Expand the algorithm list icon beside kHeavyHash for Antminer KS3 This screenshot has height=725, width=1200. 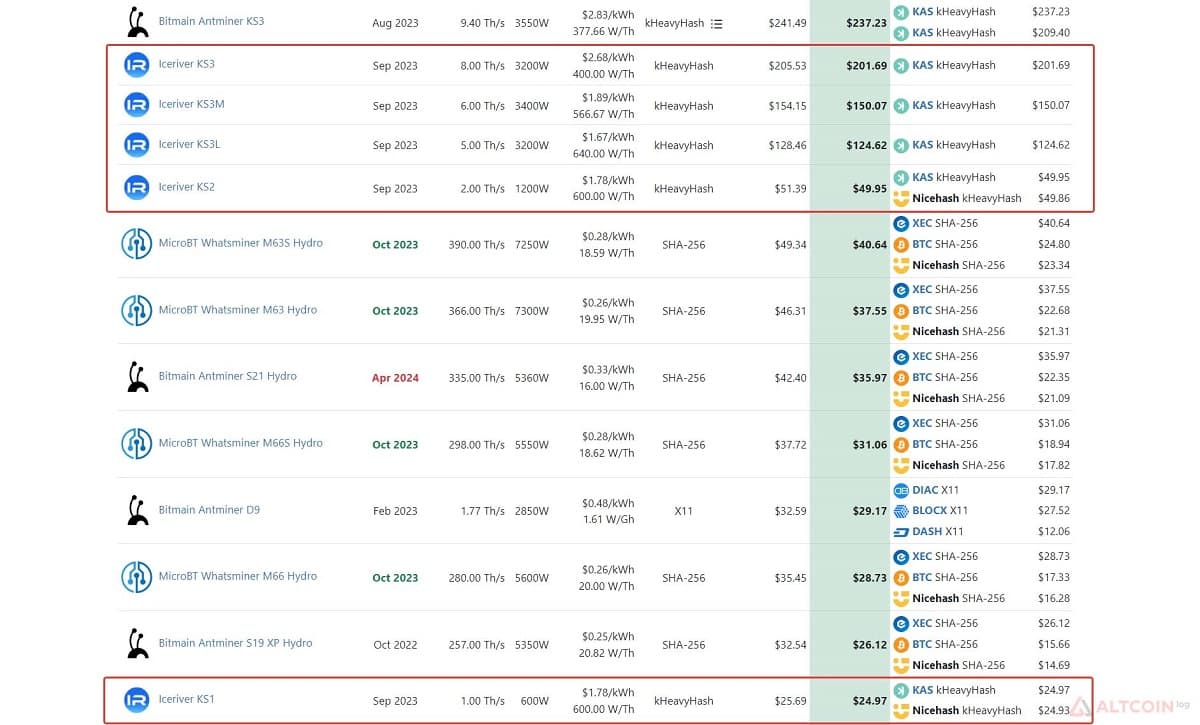pyautogui.click(x=717, y=23)
